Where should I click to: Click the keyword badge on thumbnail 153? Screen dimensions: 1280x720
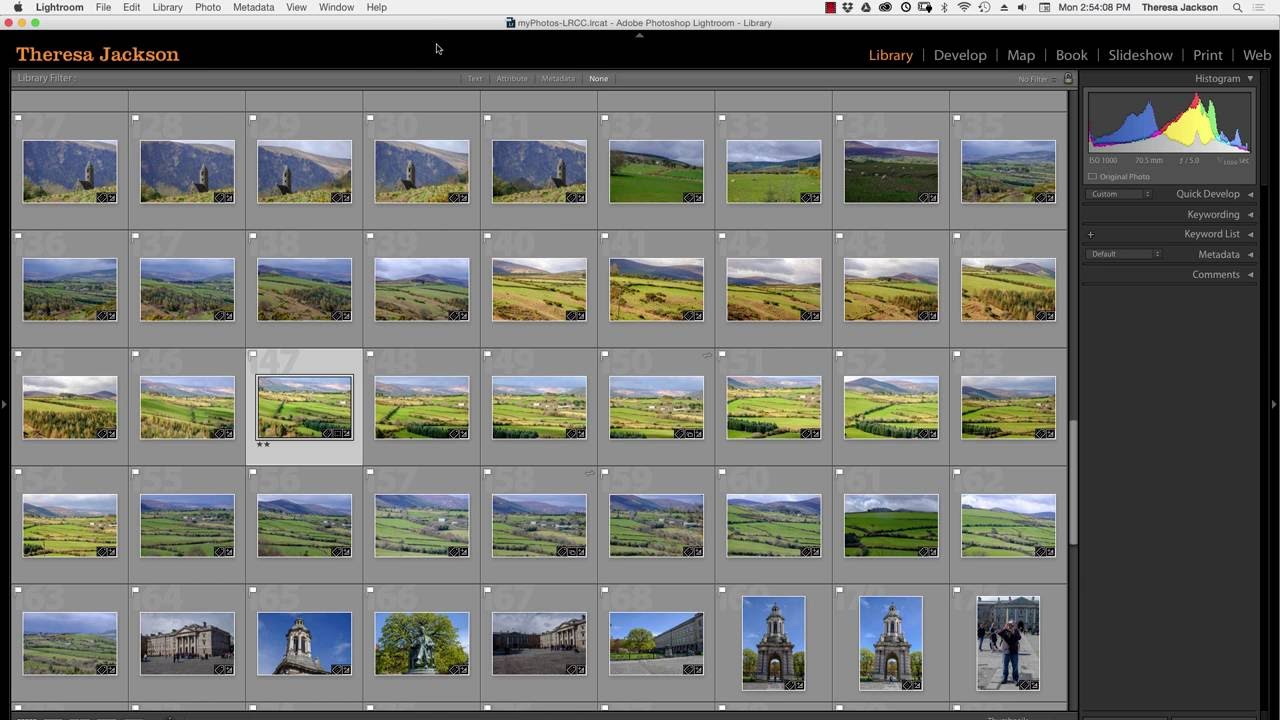(x=1041, y=434)
